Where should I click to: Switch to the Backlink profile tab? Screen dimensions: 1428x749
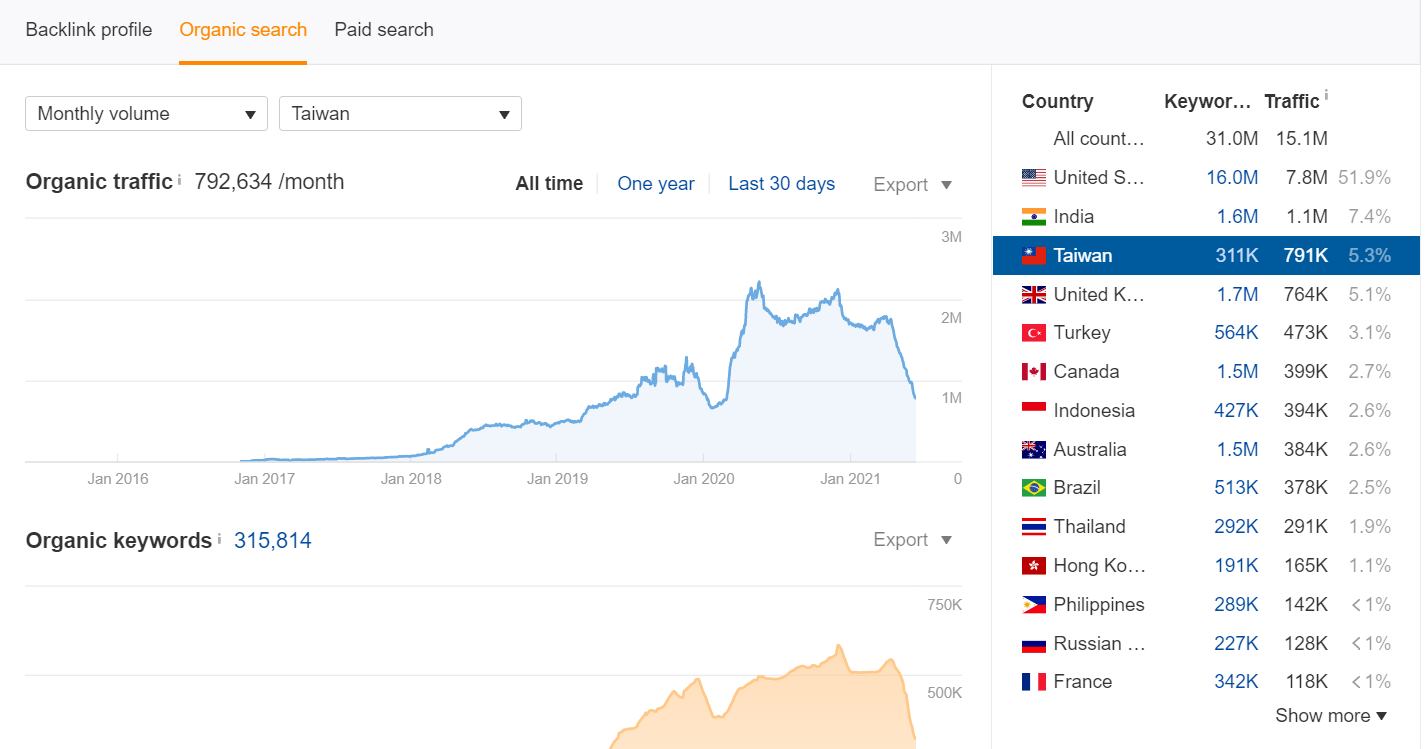(89, 30)
